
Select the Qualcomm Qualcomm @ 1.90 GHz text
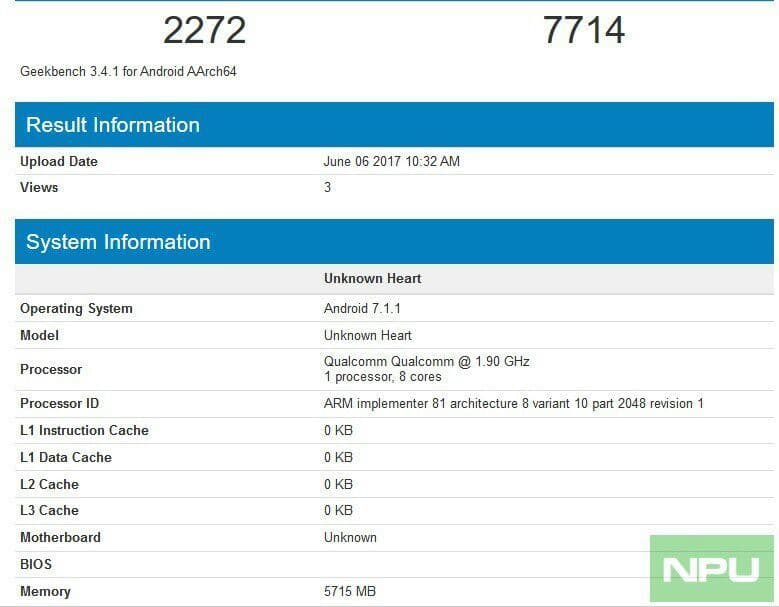click(x=426, y=361)
